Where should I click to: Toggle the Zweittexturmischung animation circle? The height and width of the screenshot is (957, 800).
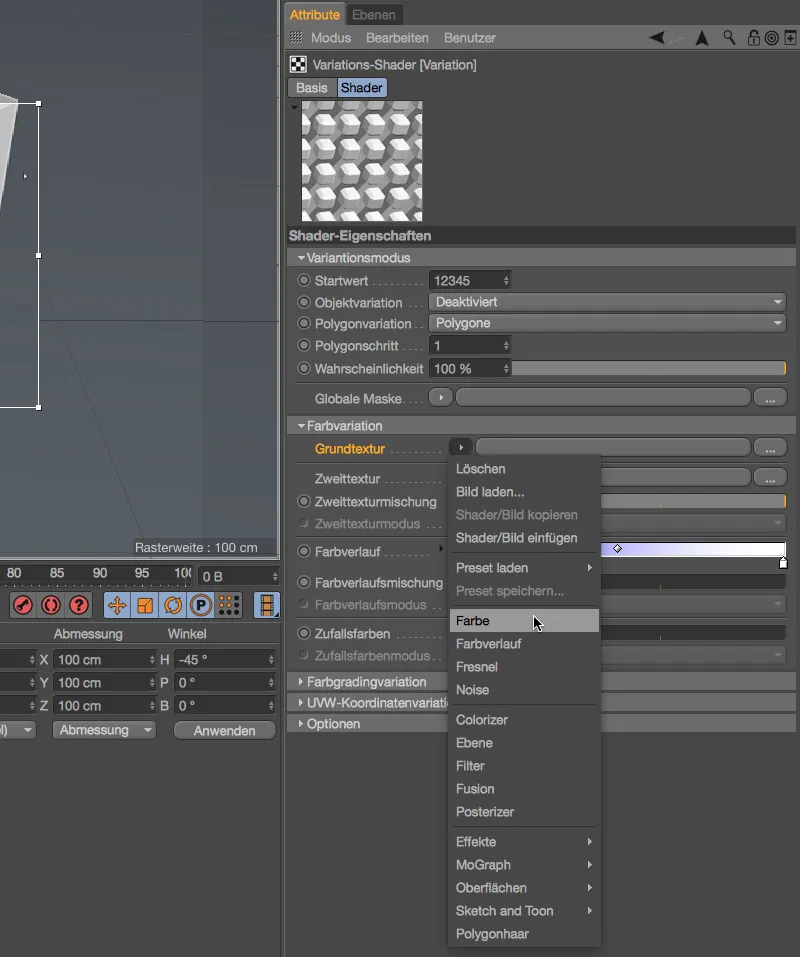click(x=303, y=502)
